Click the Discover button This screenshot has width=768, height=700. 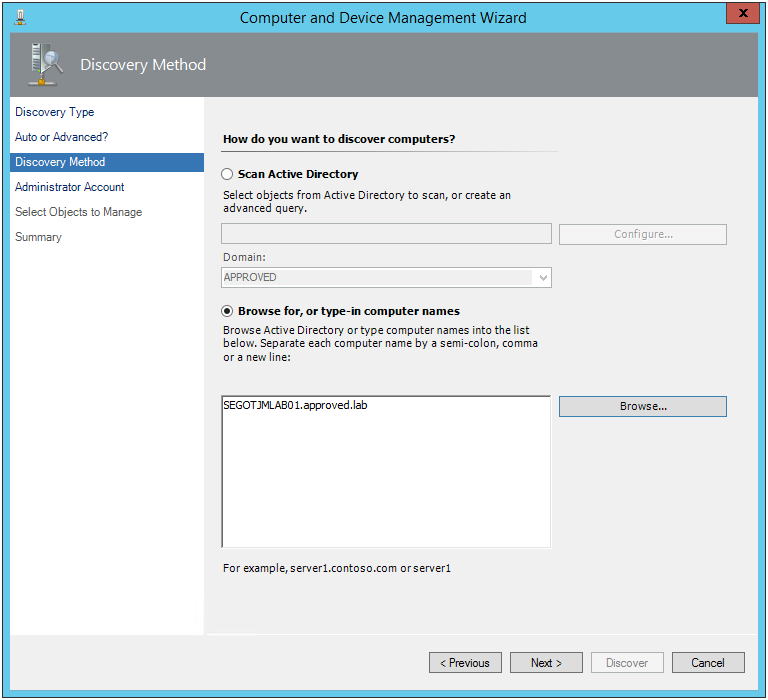[627, 663]
